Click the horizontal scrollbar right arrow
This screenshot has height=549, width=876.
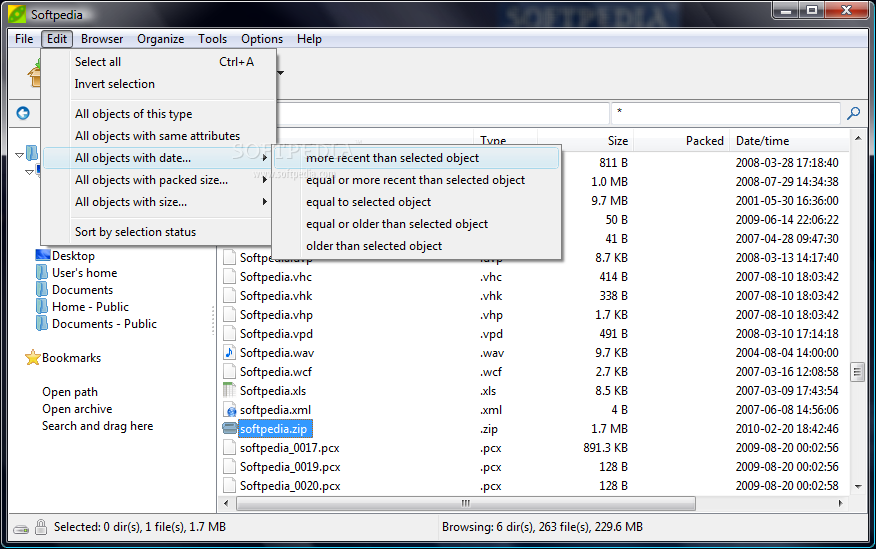pos(841,503)
